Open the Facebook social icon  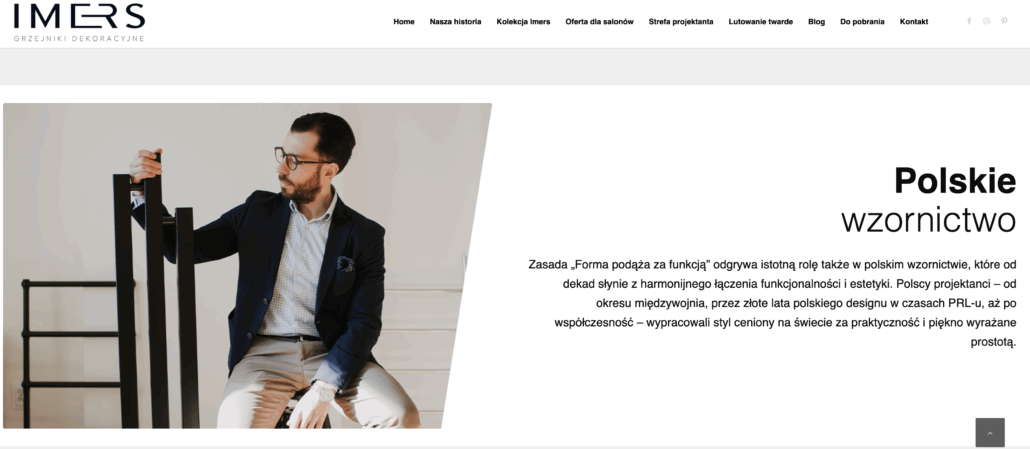(969, 21)
